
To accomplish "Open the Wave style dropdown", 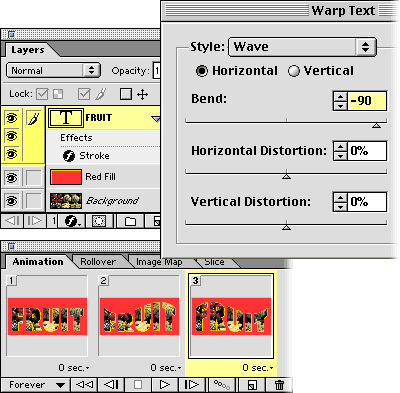I will pos(302,47).
